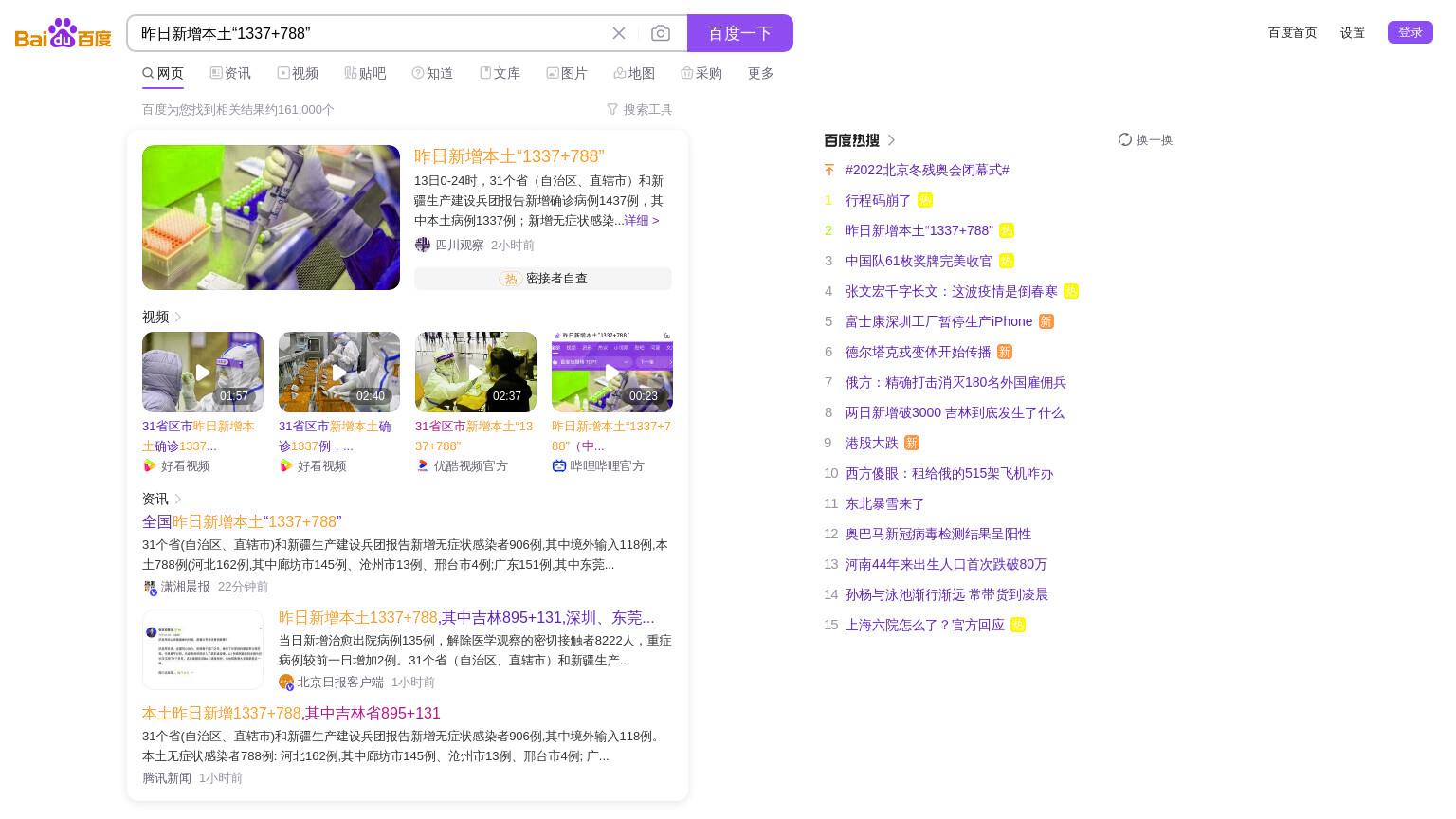Open hot search 张文宏千字长文
The image size is (1456, 819).
(x=952, y=291)
